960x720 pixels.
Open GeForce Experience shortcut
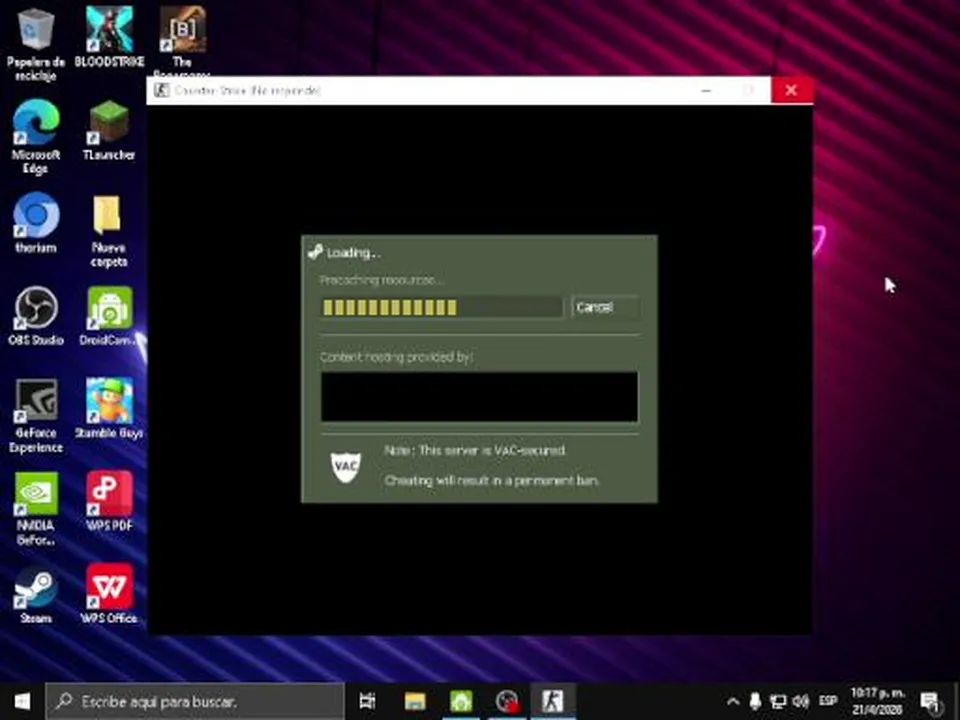click(x=36, y=415)
